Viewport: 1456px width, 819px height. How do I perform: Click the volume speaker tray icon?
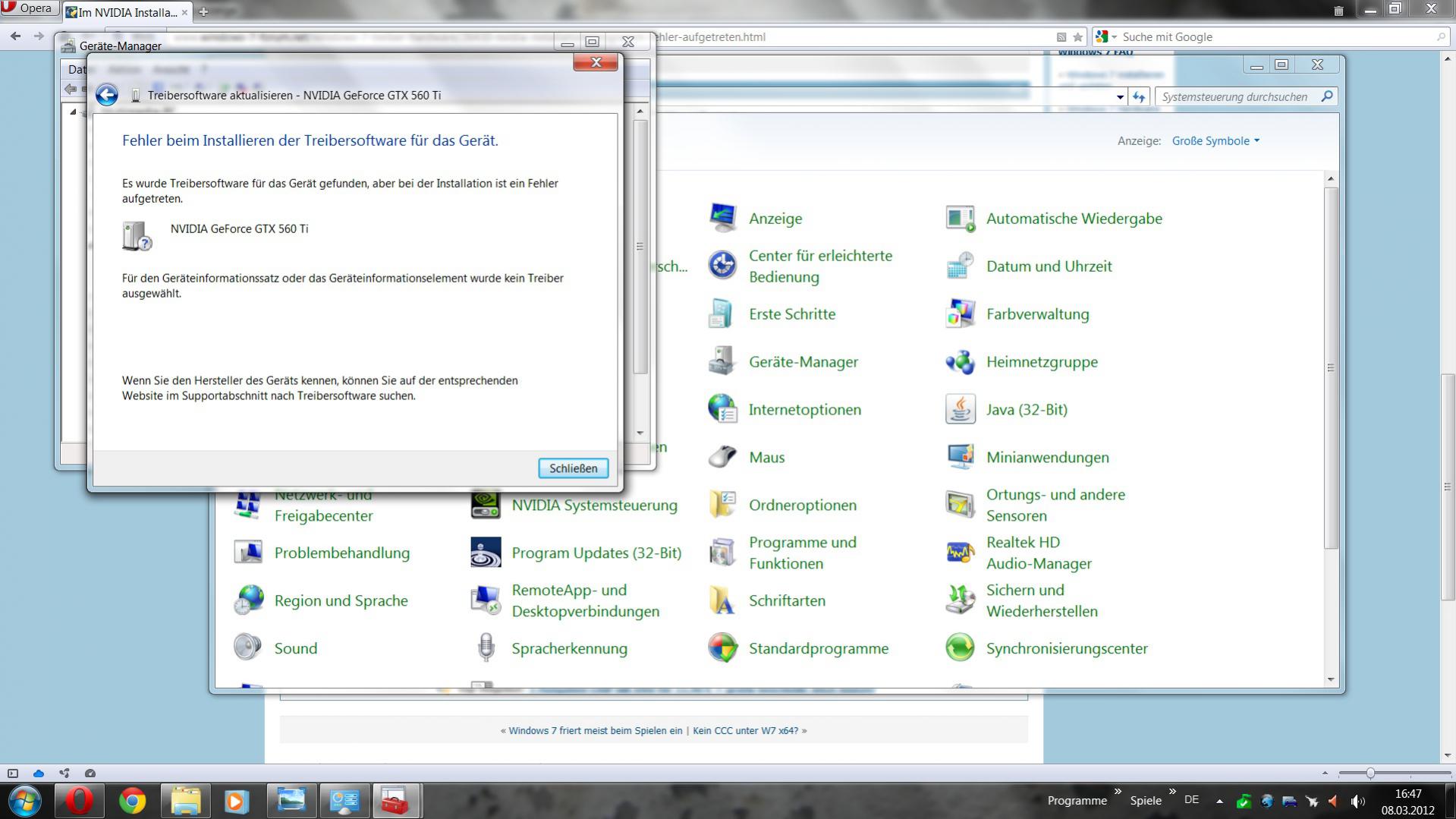(1357, 801)
